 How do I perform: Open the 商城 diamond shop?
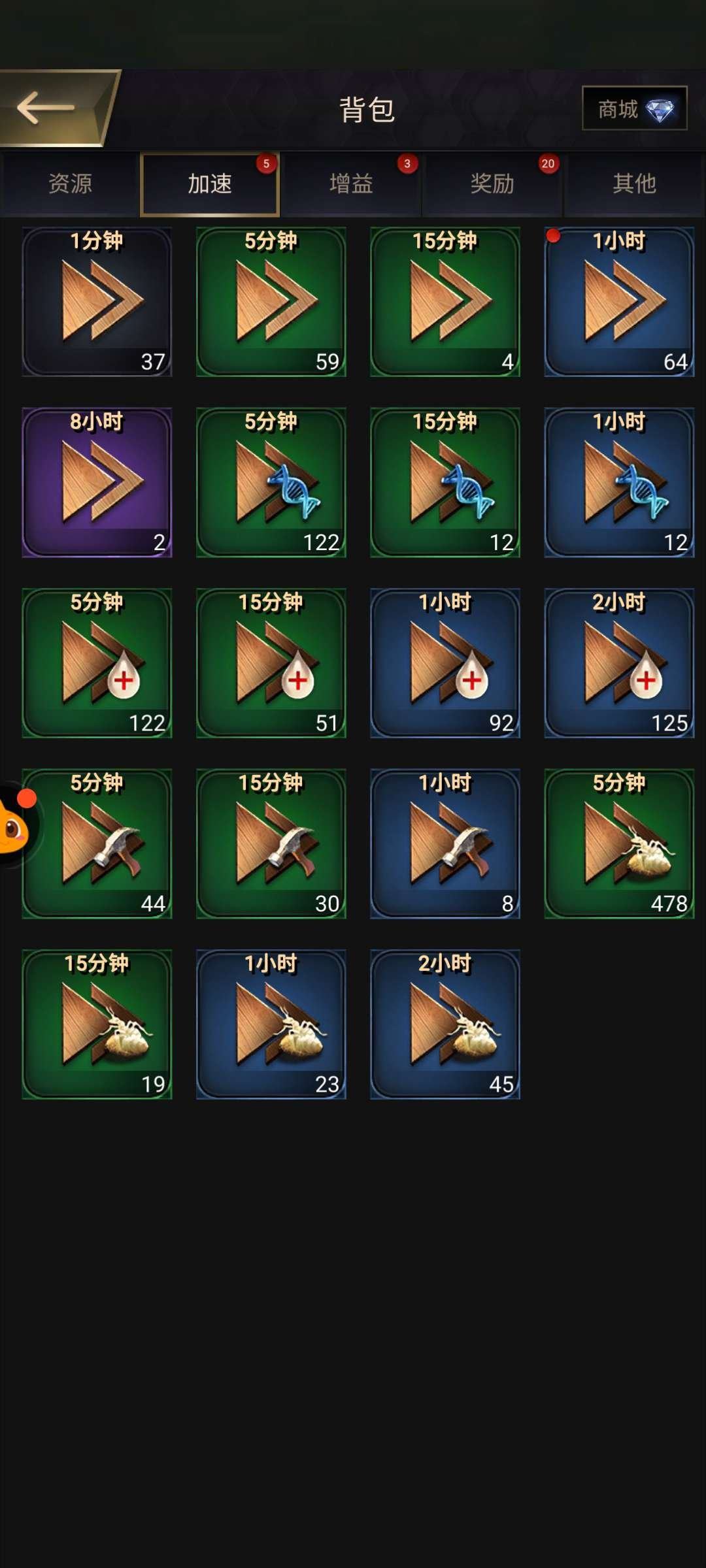pyautogui.click(x=635, y=108)
